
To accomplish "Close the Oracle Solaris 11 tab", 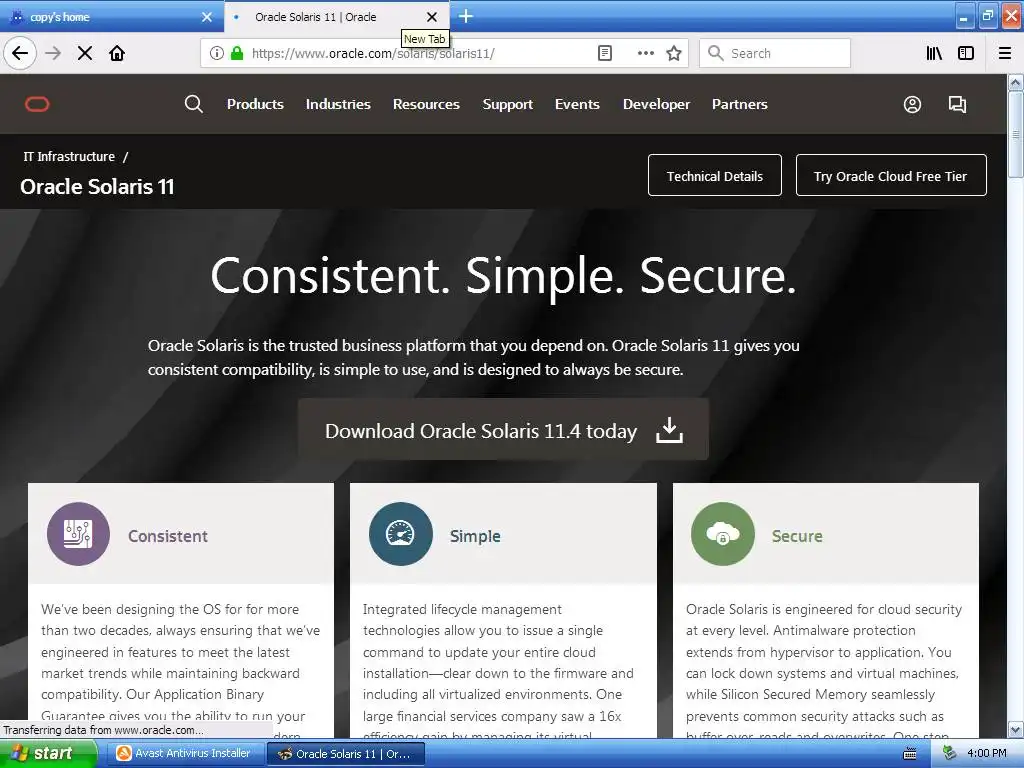I will tap(432, 17).
